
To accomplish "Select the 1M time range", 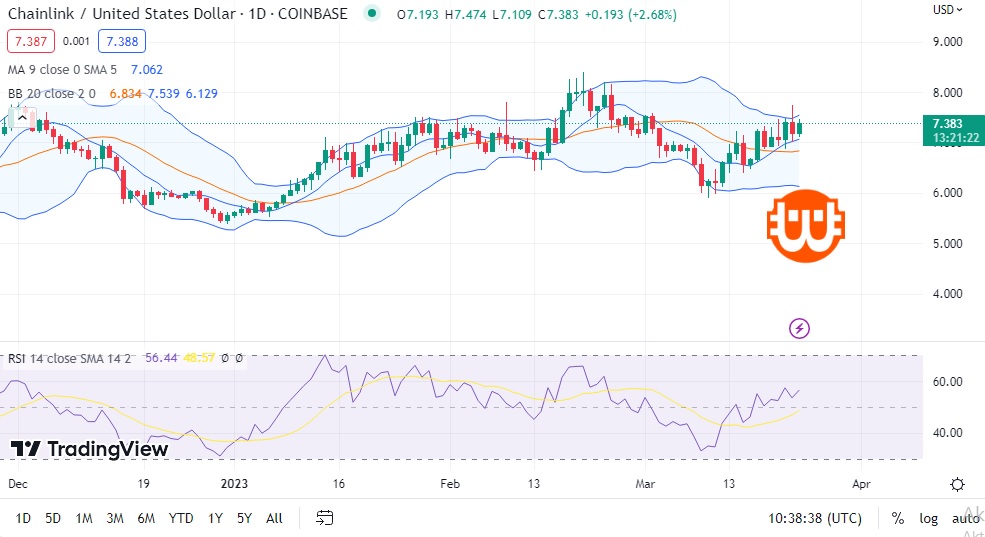I will pos(84,518).
